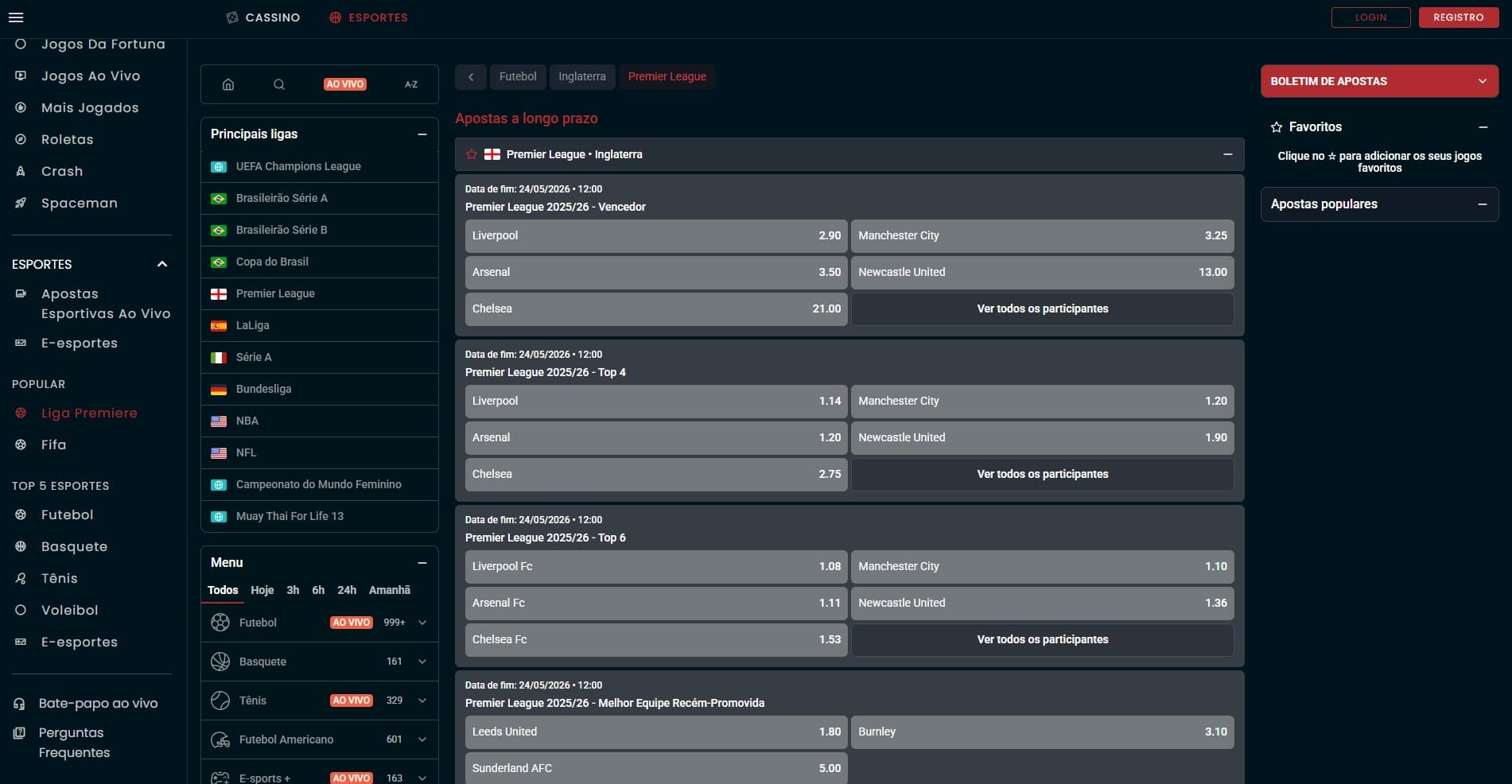
Task: Select the Hoje time filter tab
Action: click(262, 590)
